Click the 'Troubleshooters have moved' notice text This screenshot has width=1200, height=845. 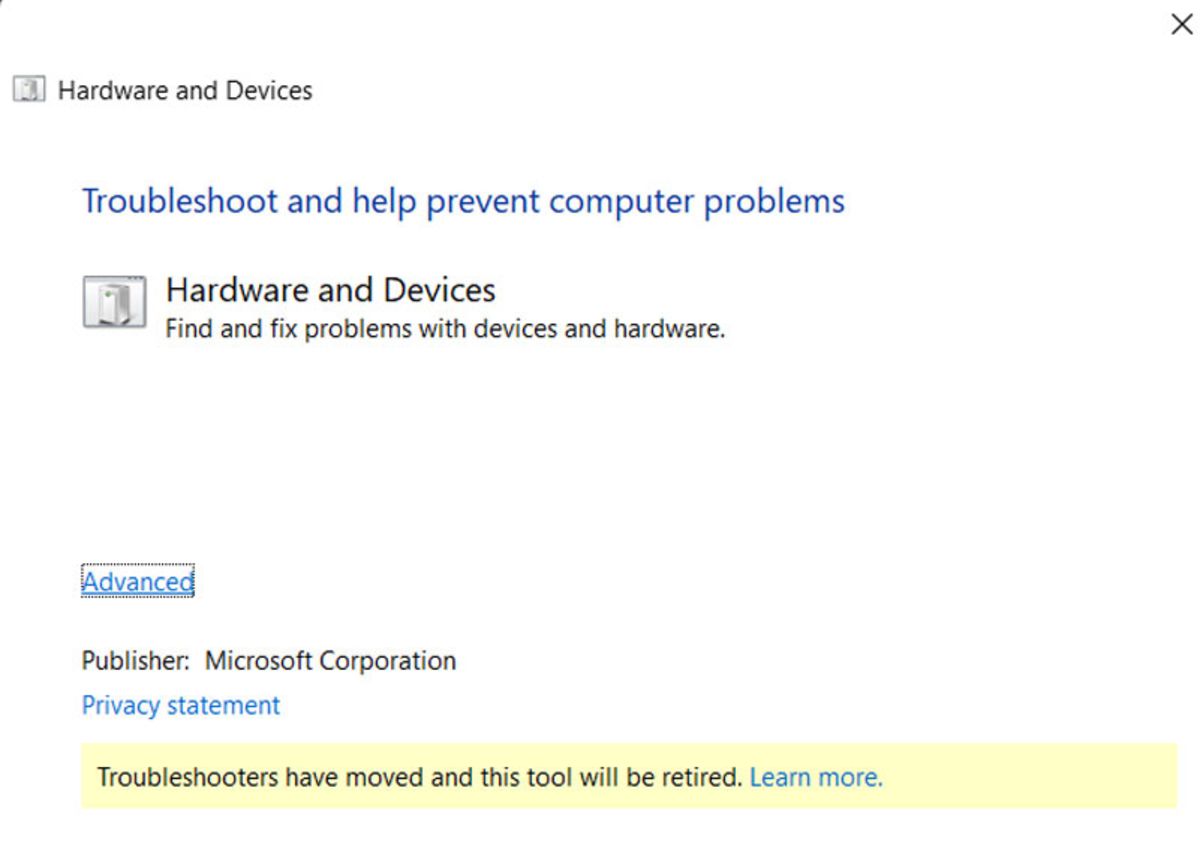coord(420,777)
